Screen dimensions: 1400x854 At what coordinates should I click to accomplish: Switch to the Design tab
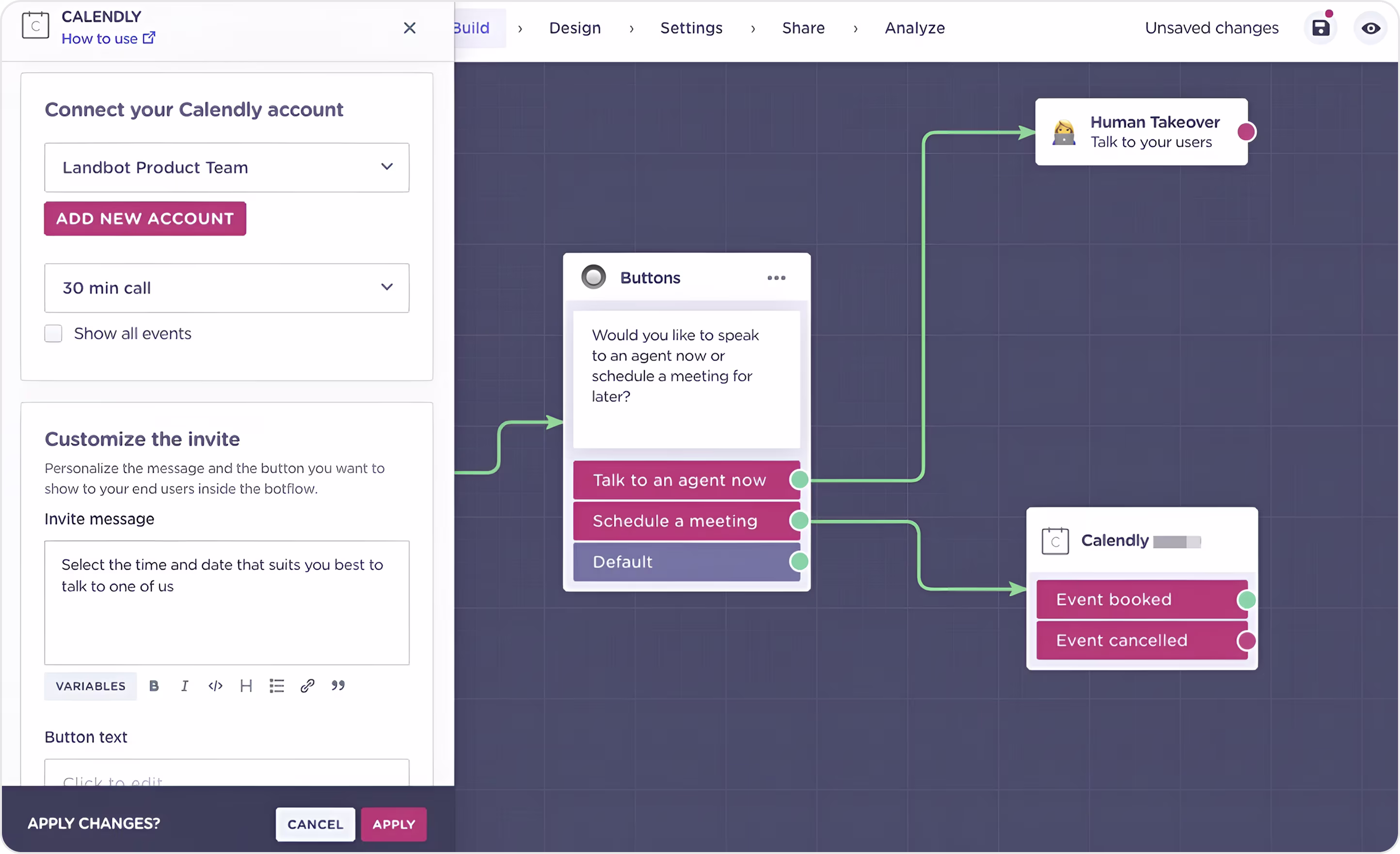[x=575, y=28]
